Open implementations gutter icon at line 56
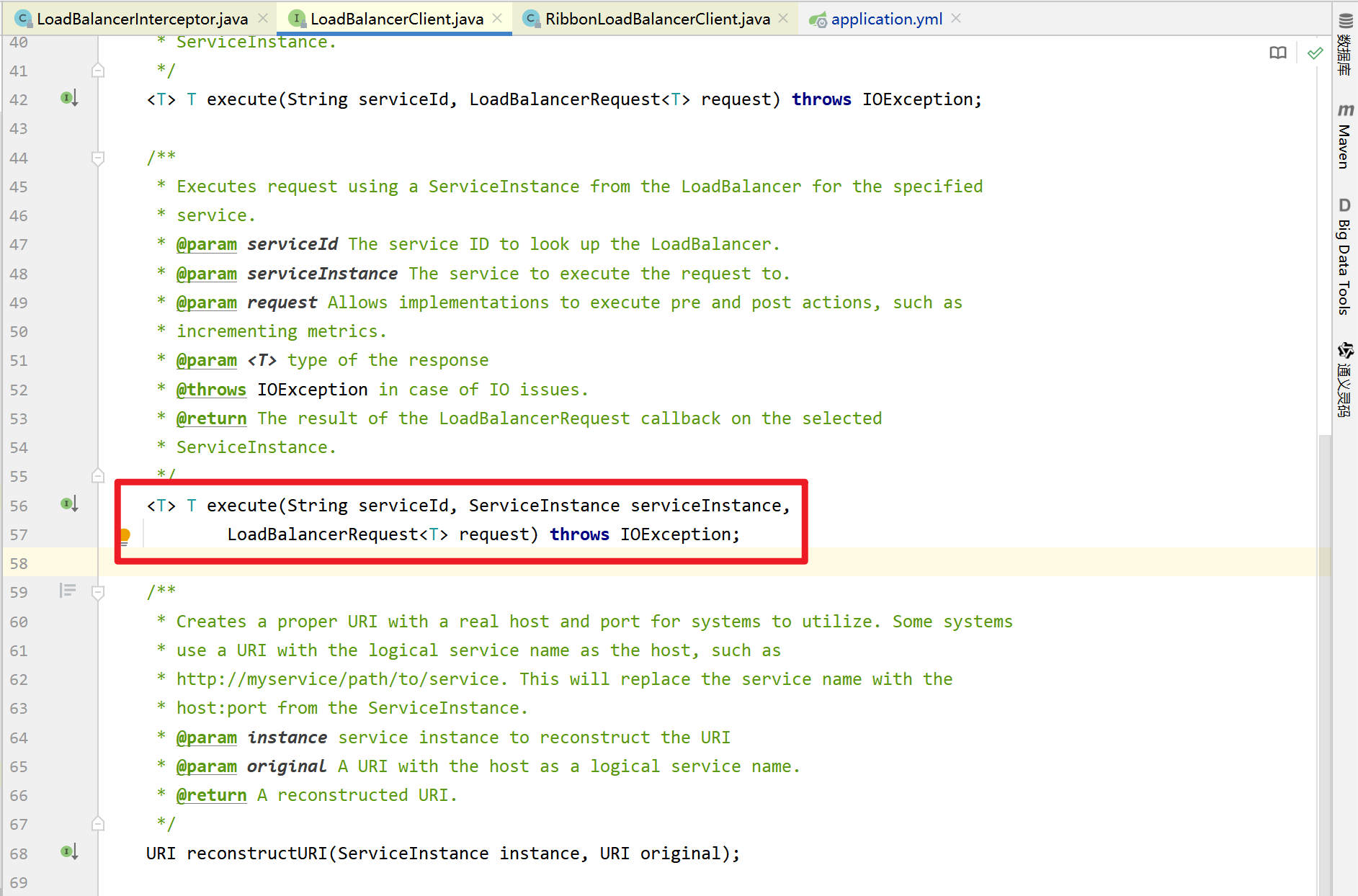The height and width of the screenshot is (896, 1358). click(69, 504)
